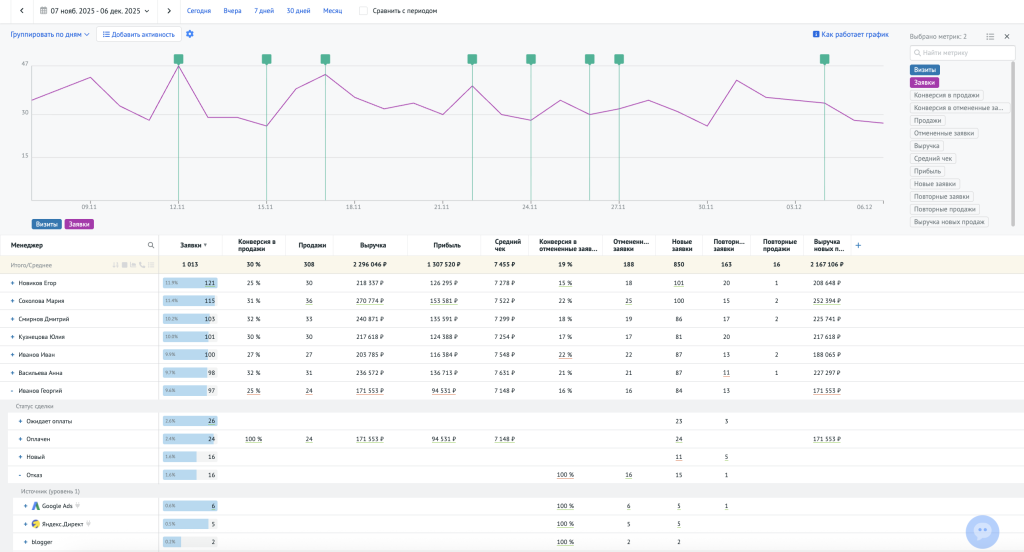
Task: Open the metrics list view icon
Action: click(990, 36)
